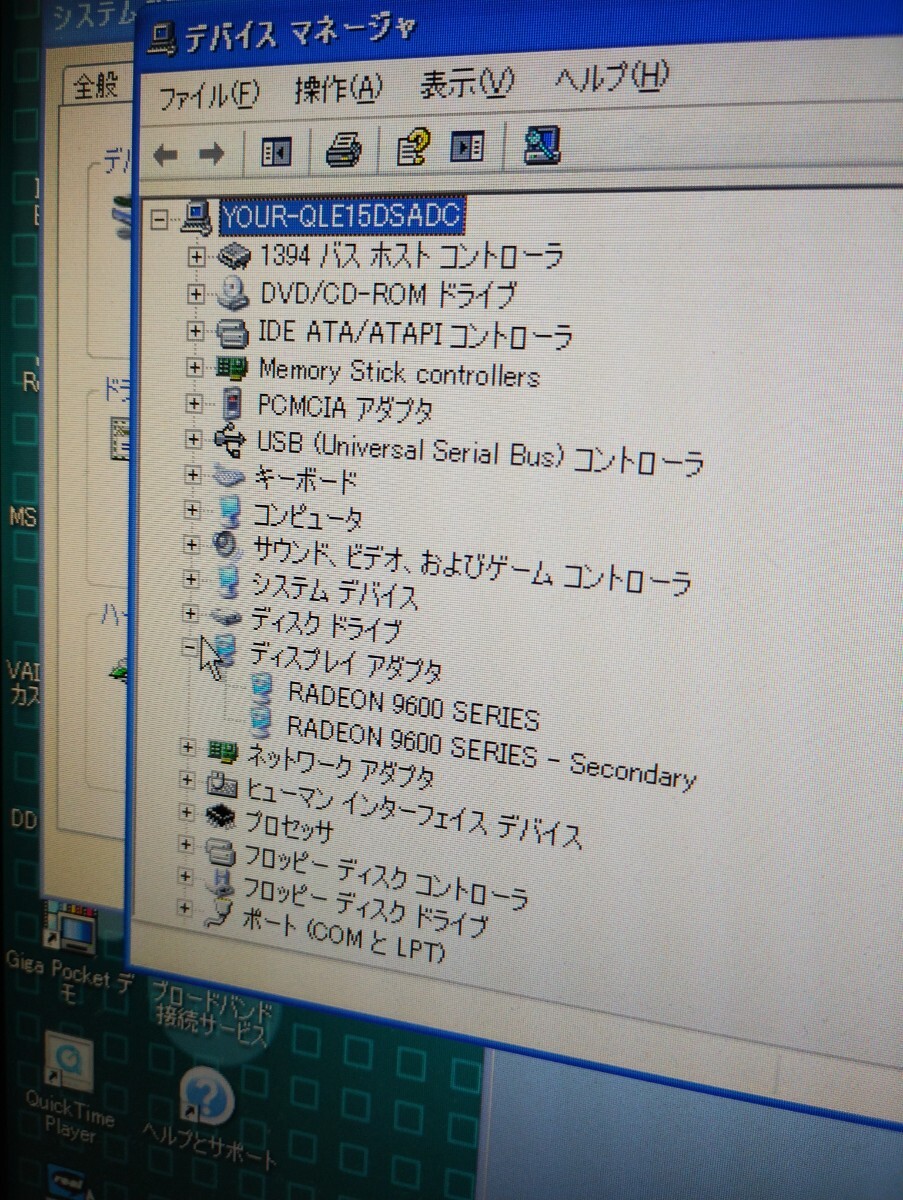Expand the キーボード node
The height and width of the screenshot is (1200, 903).
point(193,474)
